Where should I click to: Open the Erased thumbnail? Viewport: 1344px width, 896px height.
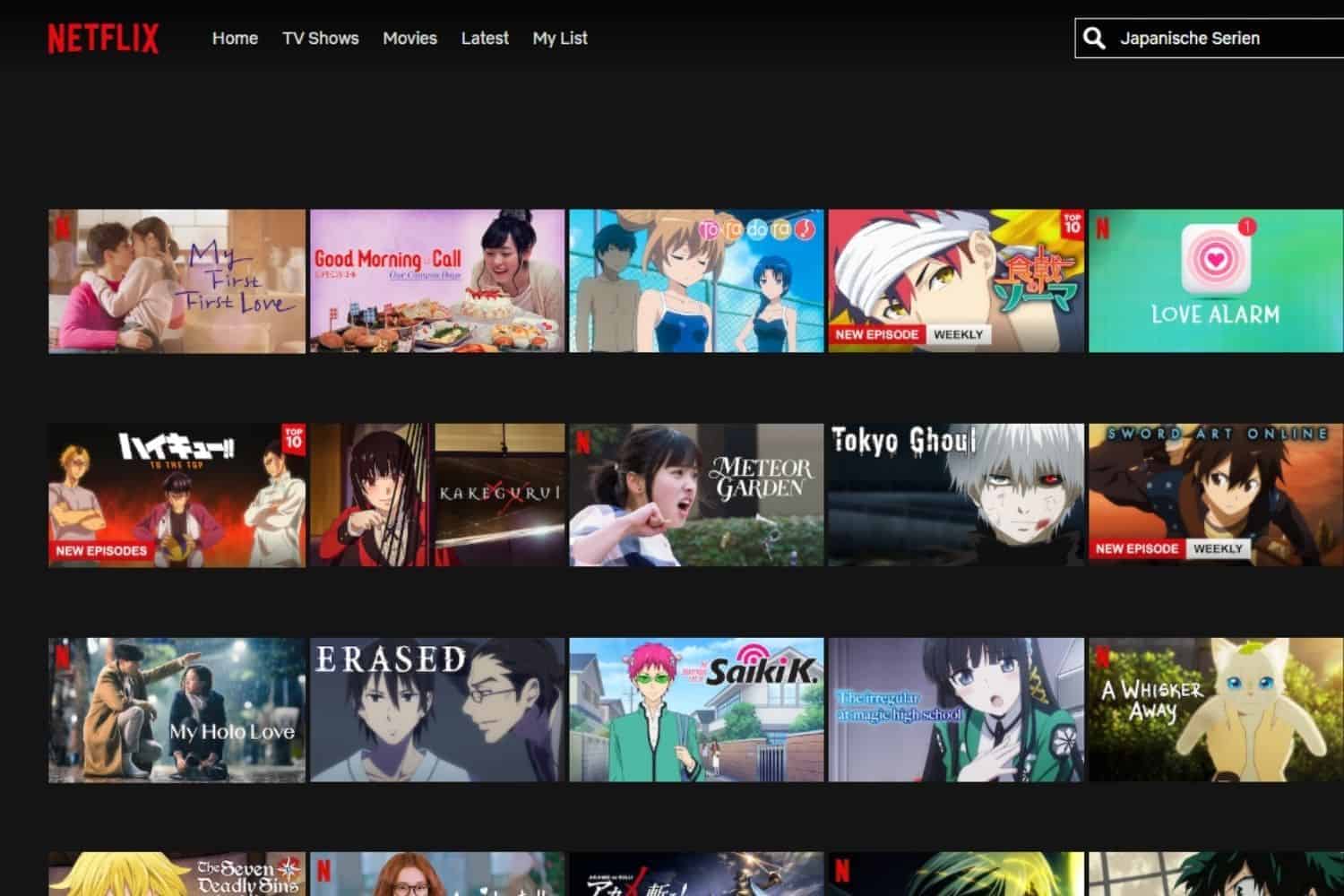pyautogui.click(x=437, y=710)
